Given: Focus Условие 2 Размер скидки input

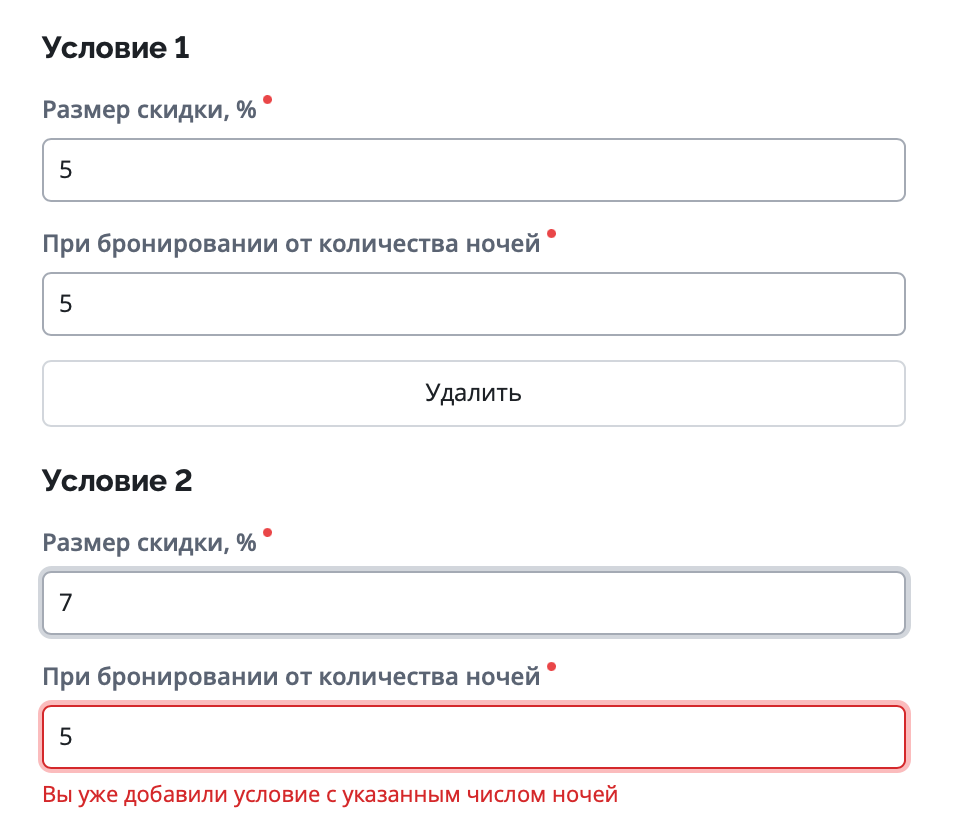Looking at the screenshot, I should [473, 603].
